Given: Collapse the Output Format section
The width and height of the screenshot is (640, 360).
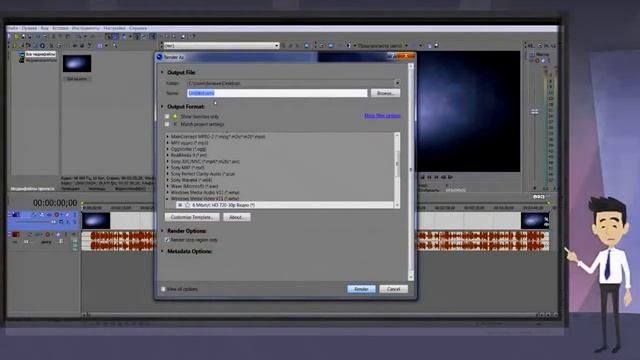Looking at the screenshot, I should point(162,107).
